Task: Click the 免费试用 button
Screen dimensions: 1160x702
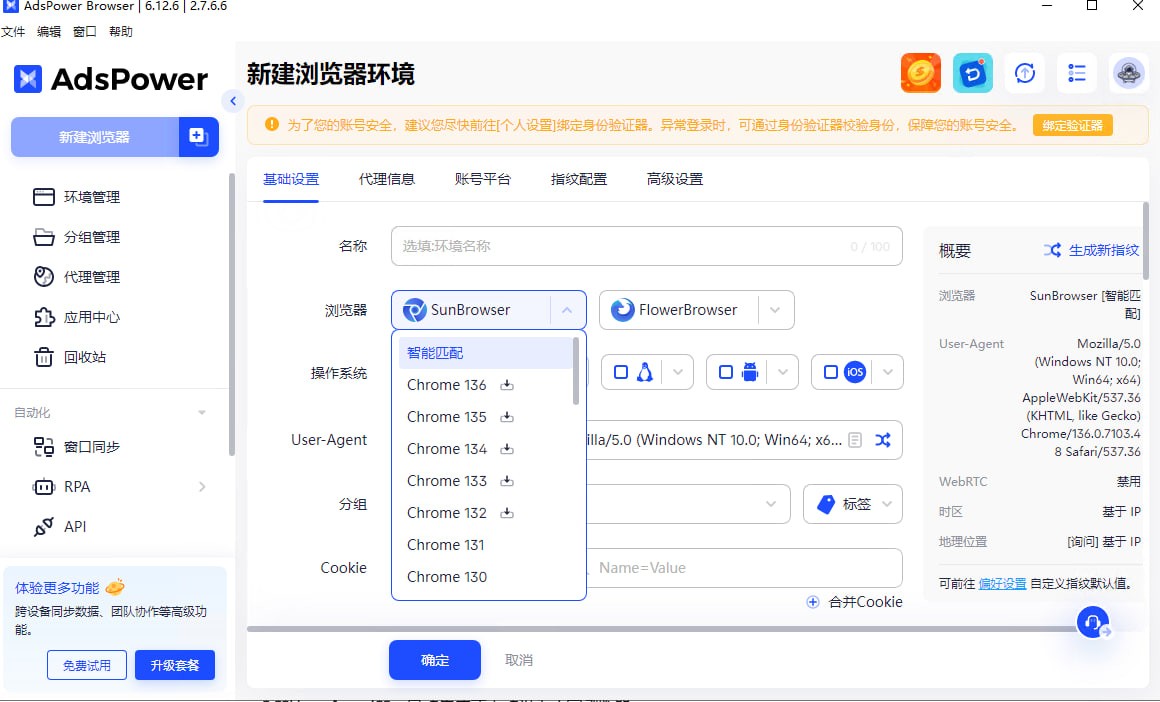Action: click(x=87, y=665)
